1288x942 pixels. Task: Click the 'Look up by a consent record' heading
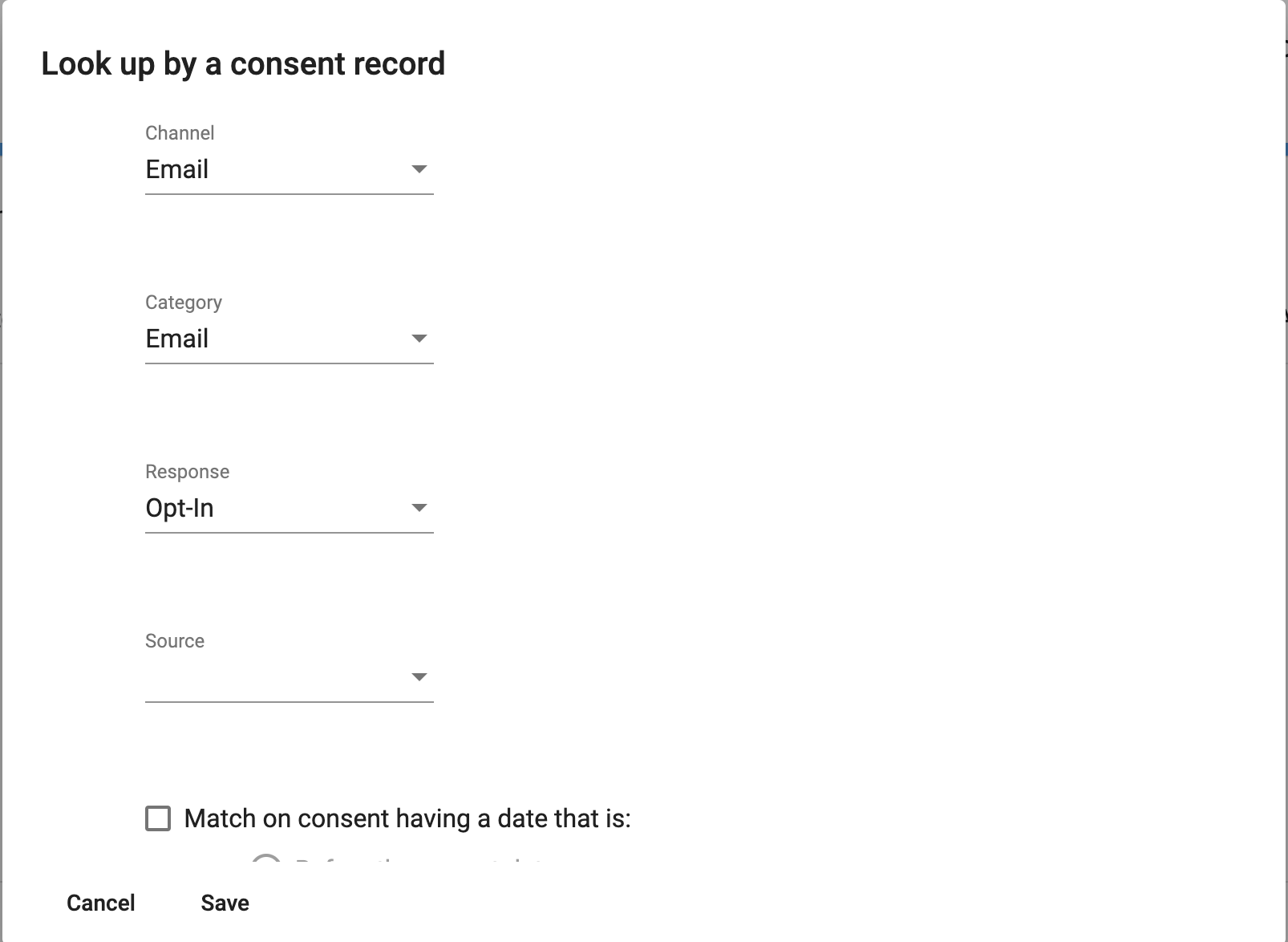(x=243, y=64)
